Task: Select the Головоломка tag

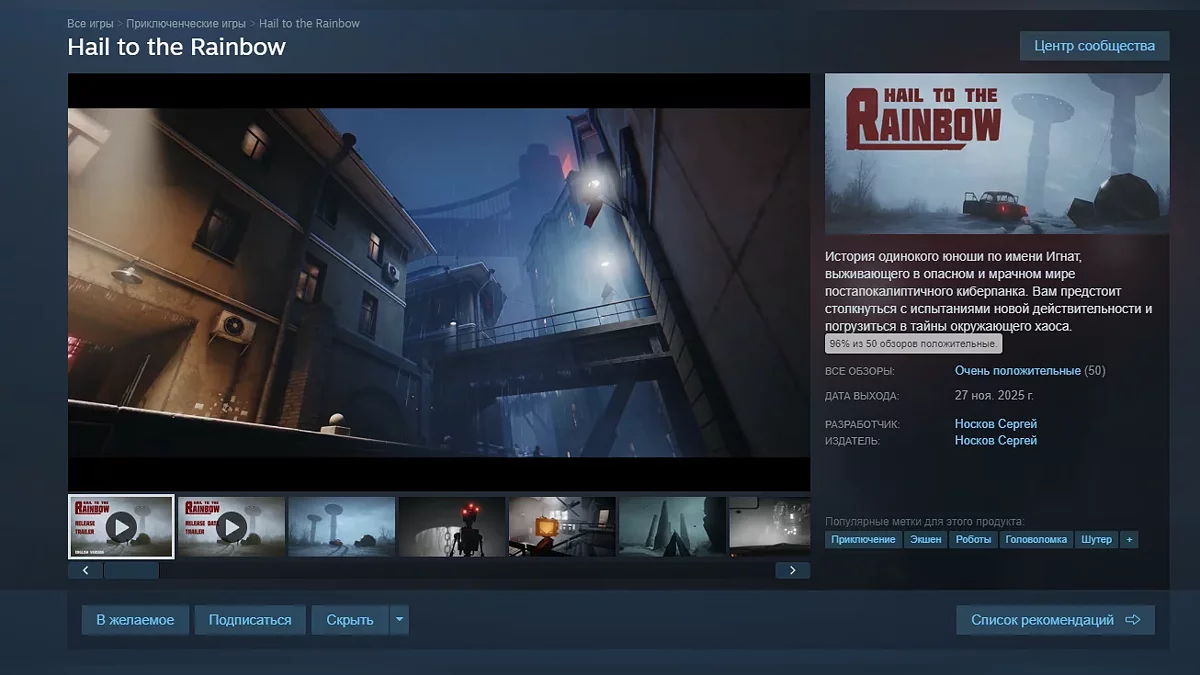Action: click(x=1036, y=539)
